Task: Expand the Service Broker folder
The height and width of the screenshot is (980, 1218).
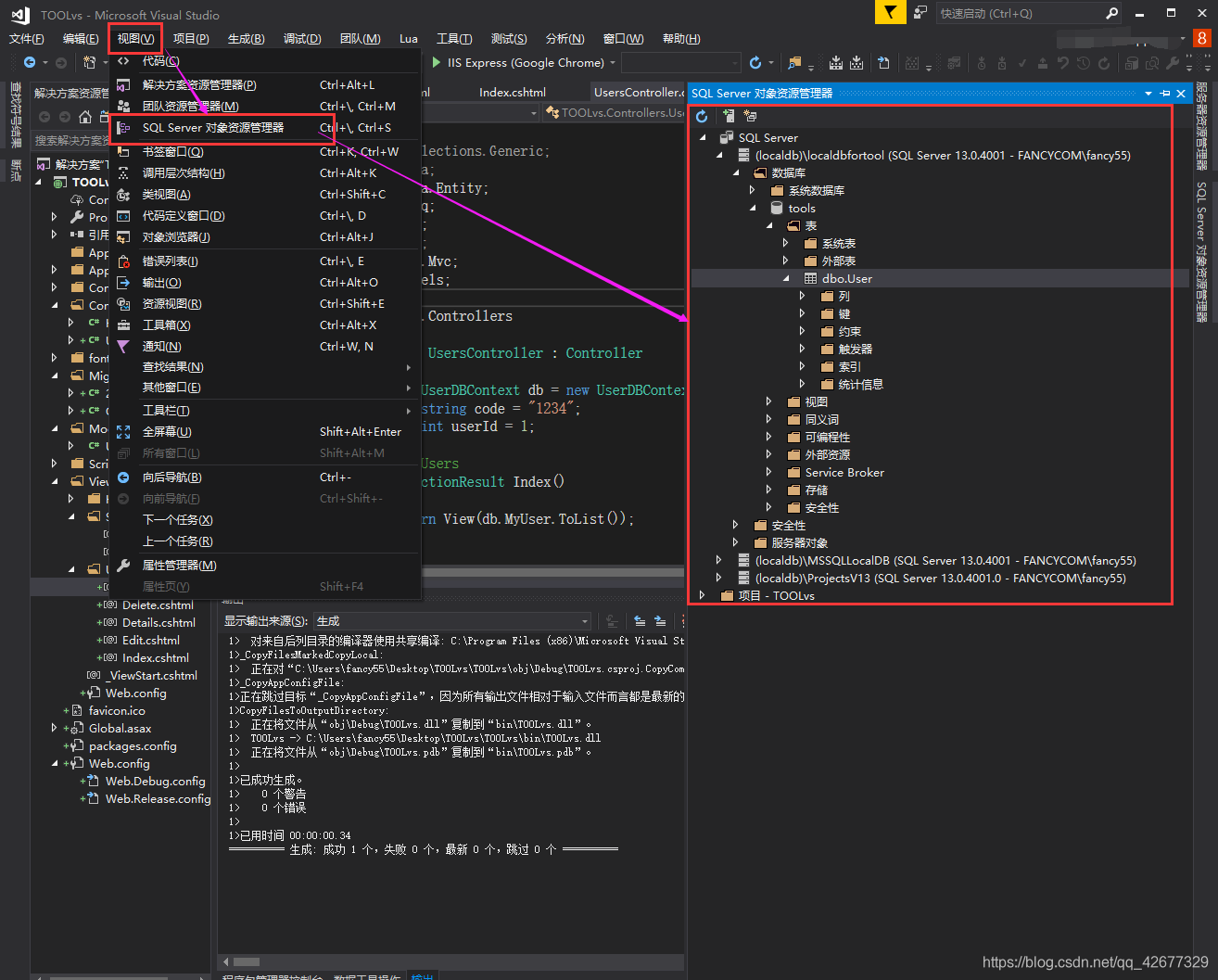Action: (x=769, y=472)
